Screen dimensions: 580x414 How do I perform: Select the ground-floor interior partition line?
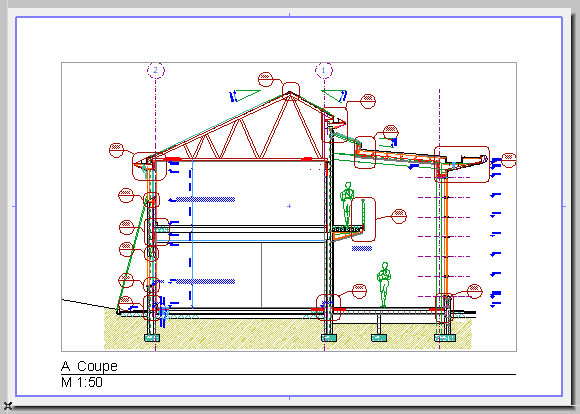click(262, 275)
